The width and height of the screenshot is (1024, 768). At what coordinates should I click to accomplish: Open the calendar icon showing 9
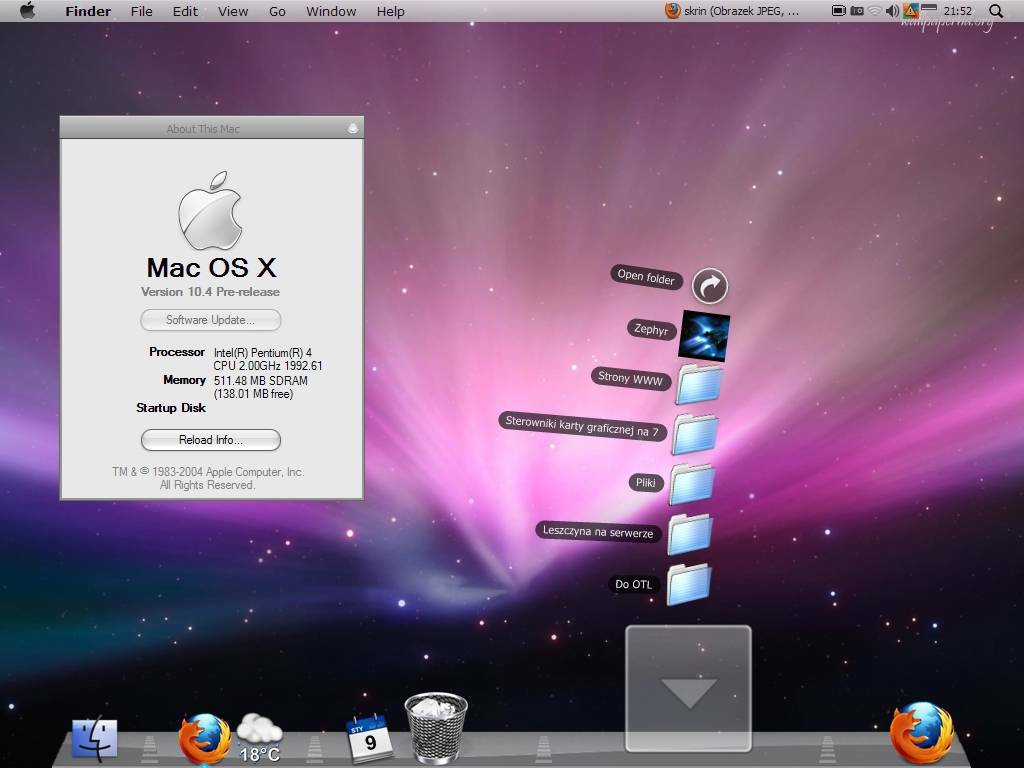pos(369,739)
